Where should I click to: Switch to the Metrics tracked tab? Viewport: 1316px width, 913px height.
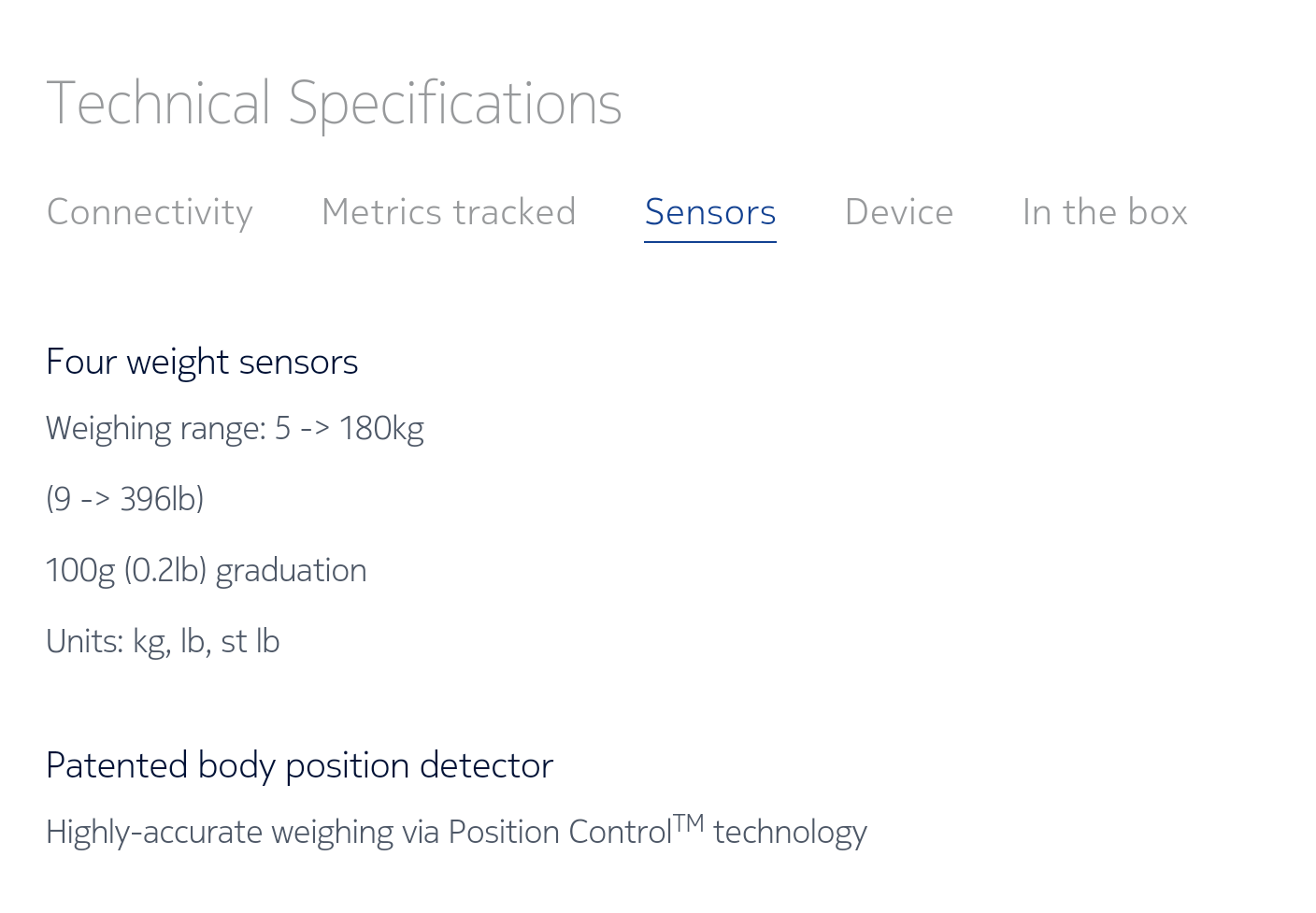(x=449, y=212)
